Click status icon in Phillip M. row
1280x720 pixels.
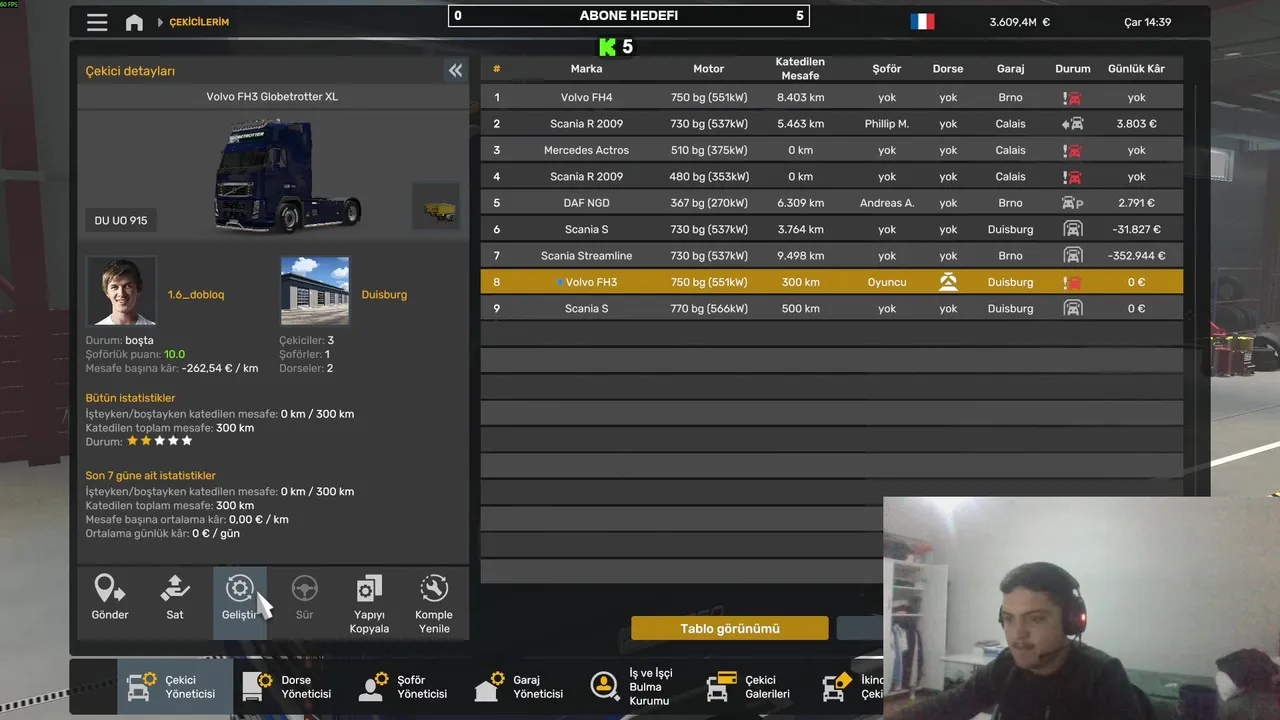coord(1073,124)
